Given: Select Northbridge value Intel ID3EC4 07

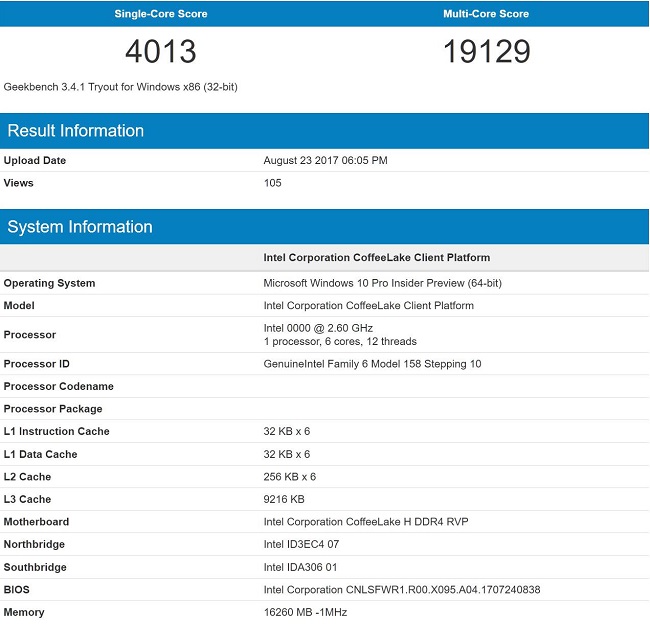Looking at the screenshot, I should [x=301, y=544].
